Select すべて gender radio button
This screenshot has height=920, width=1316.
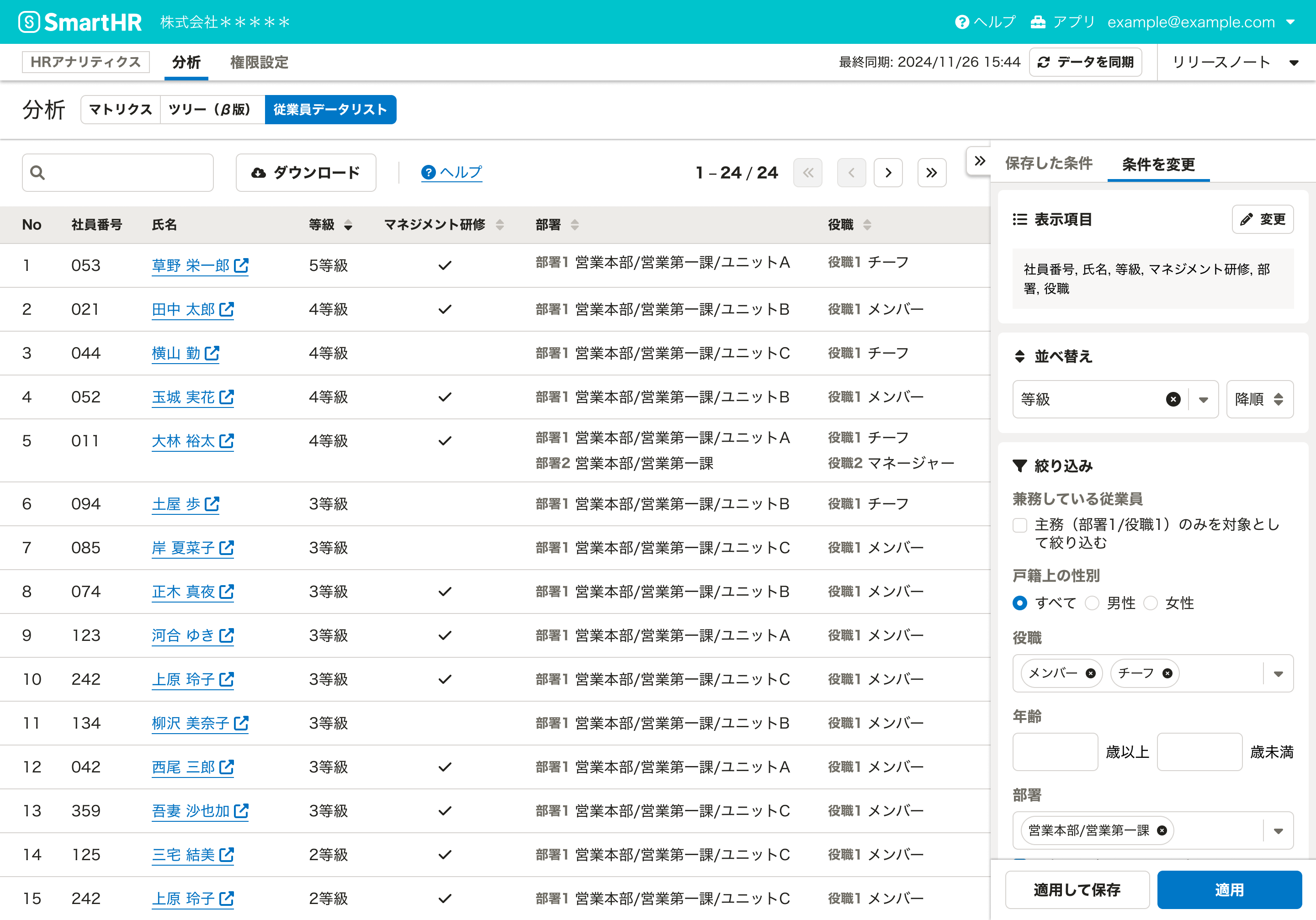[x=1019, y=603]
